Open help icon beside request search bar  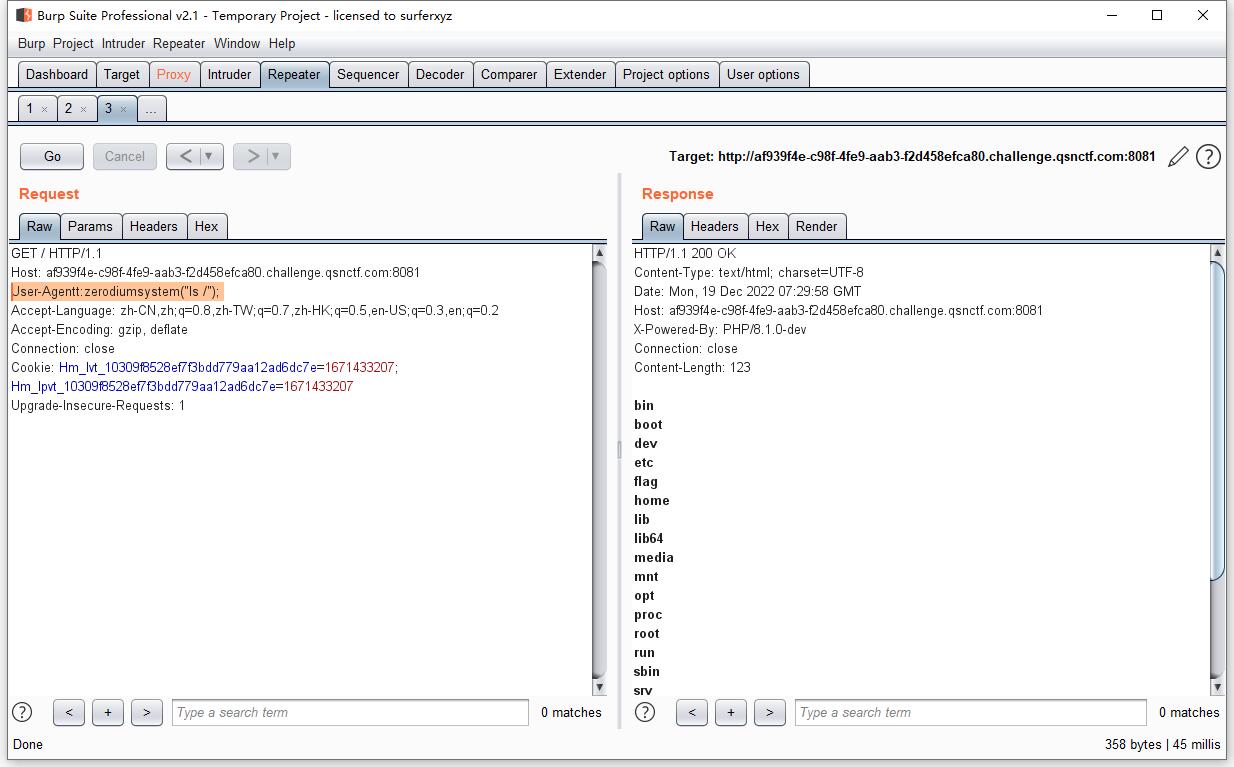[22, 712]
